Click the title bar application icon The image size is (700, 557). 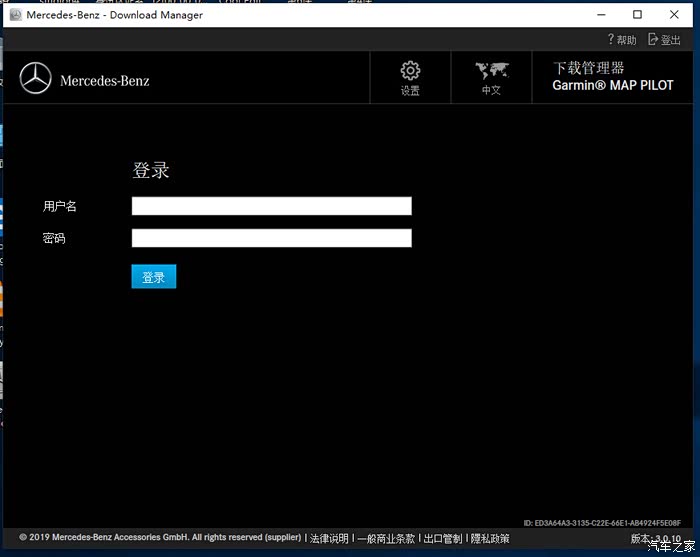point(14,15)
